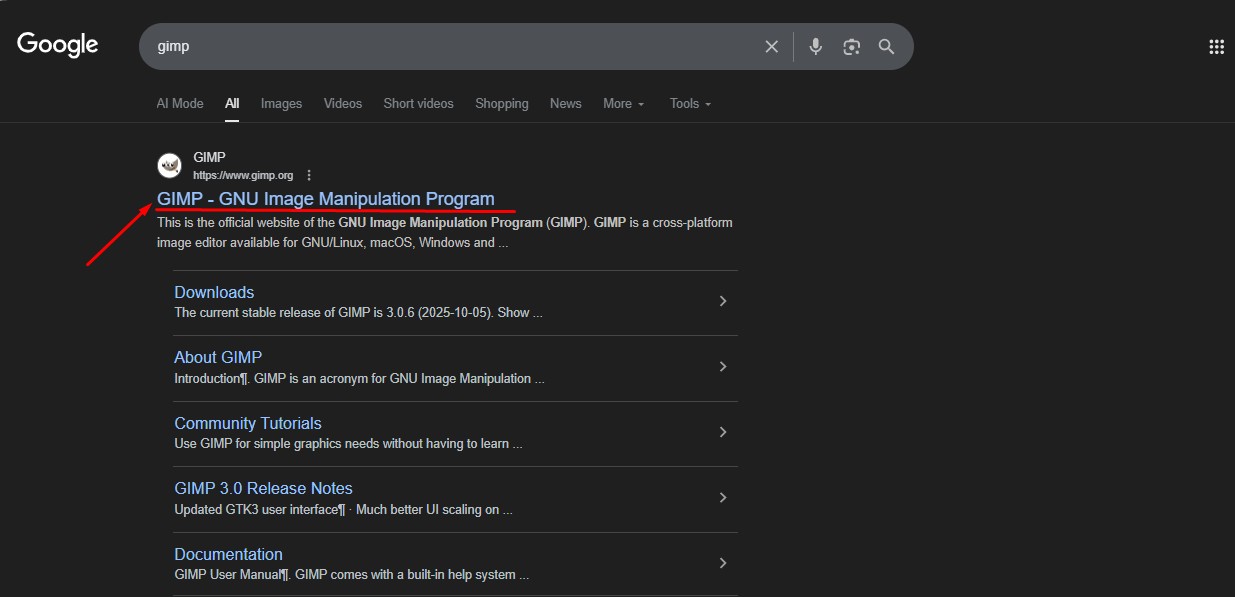This screenshot has width=1235, height=597.
Task: Click text 'Updated GTK3 user interface'
Action: (x=256, y=509)
